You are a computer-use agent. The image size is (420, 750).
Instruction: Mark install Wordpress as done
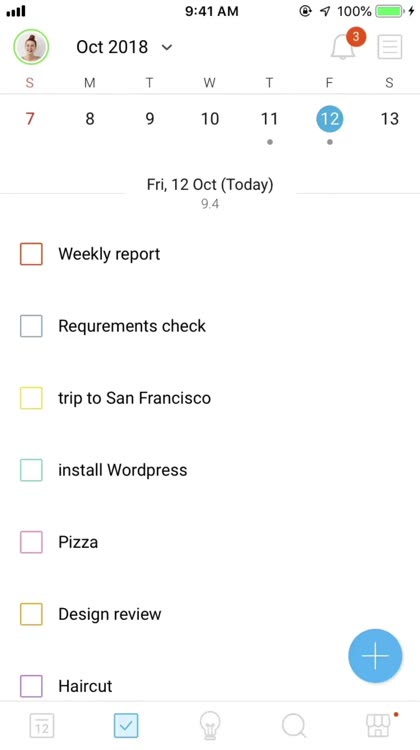31,470
